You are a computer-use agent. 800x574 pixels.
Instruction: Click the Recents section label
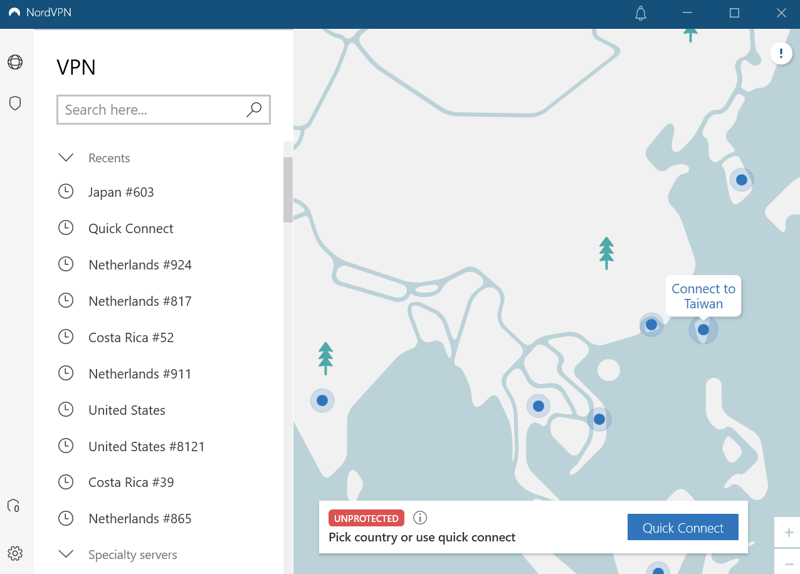coord(109,158)
